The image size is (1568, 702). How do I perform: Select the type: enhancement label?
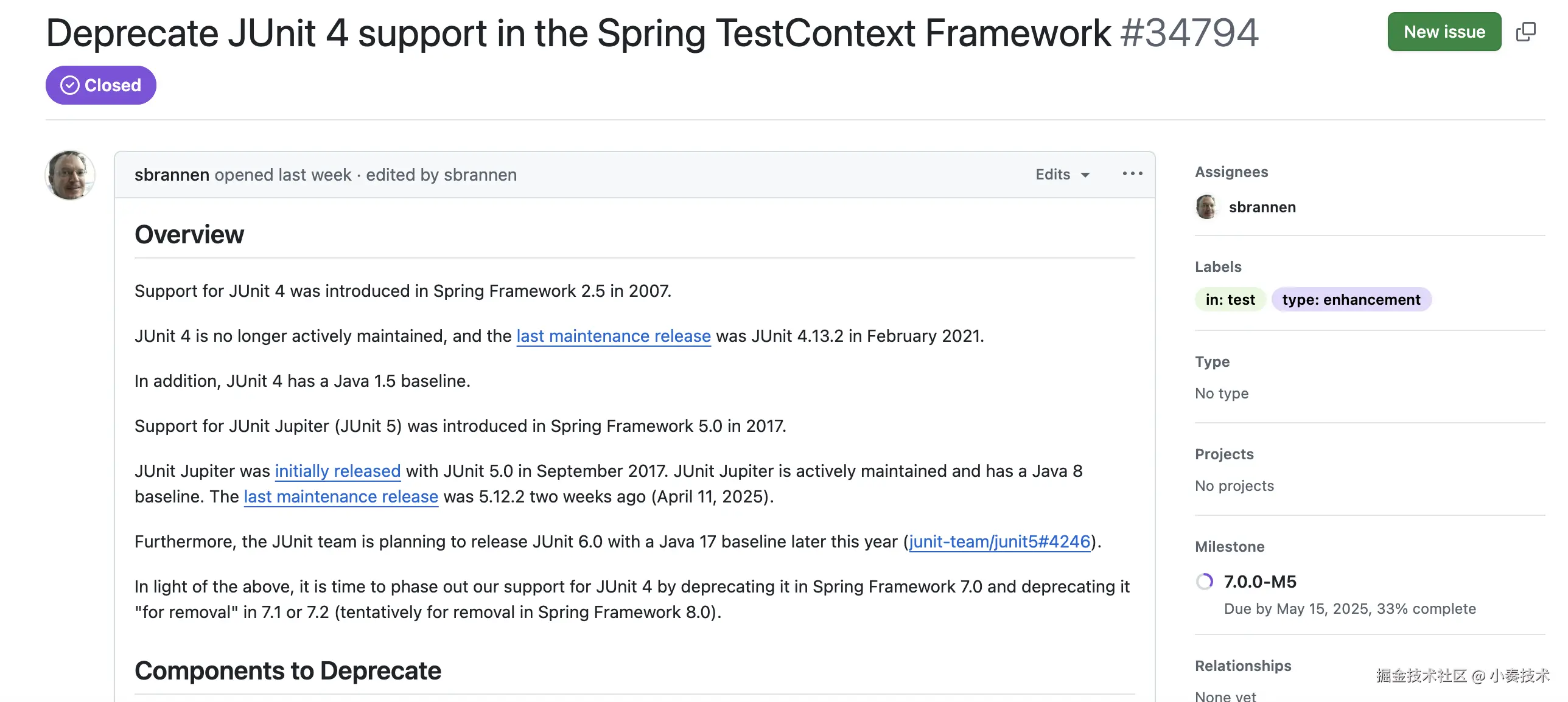pos(1351,299)
